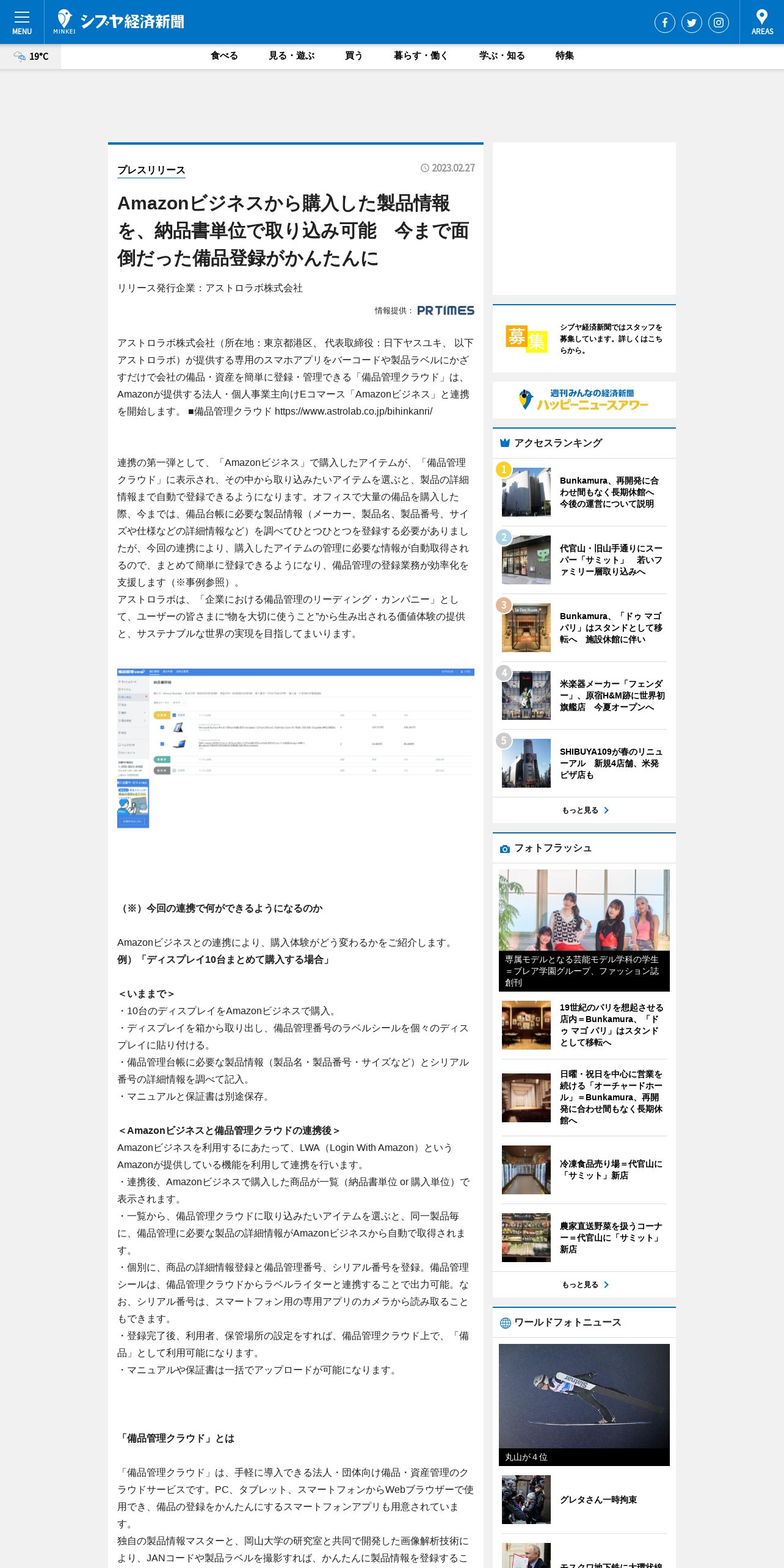
Task: Click the 専属モデルとなる芸能モデル学科 photo caption
Action: coord(584,971)
